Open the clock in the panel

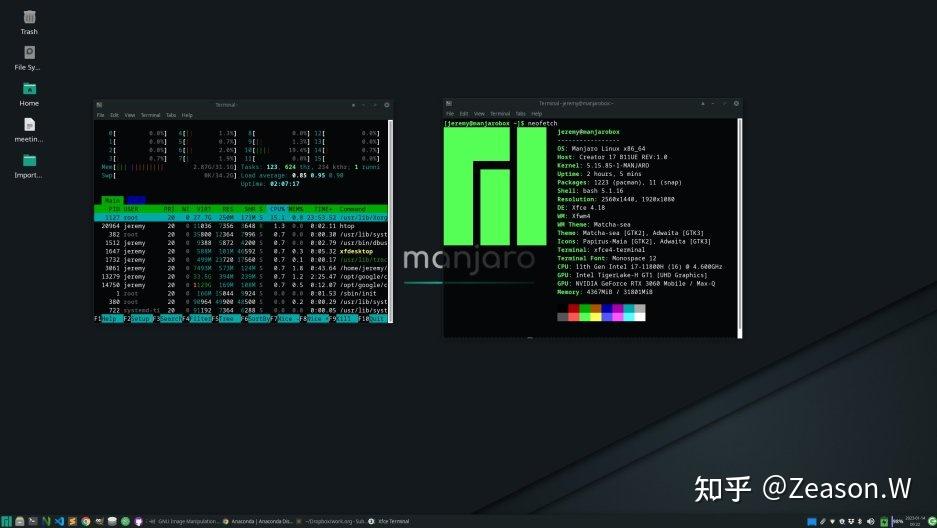pyautogui.click(x=914, y=521)
